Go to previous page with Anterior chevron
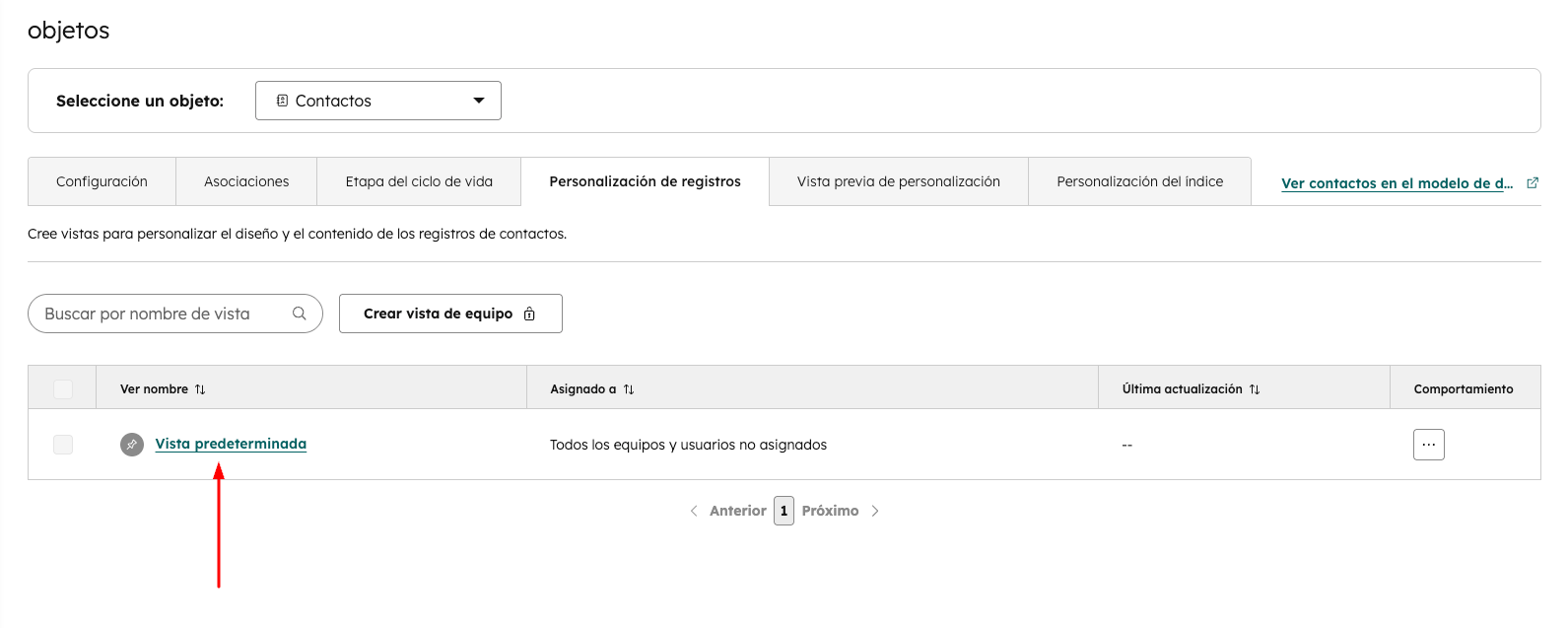This screenshot has width=1568, height=628. click(694, 511)
